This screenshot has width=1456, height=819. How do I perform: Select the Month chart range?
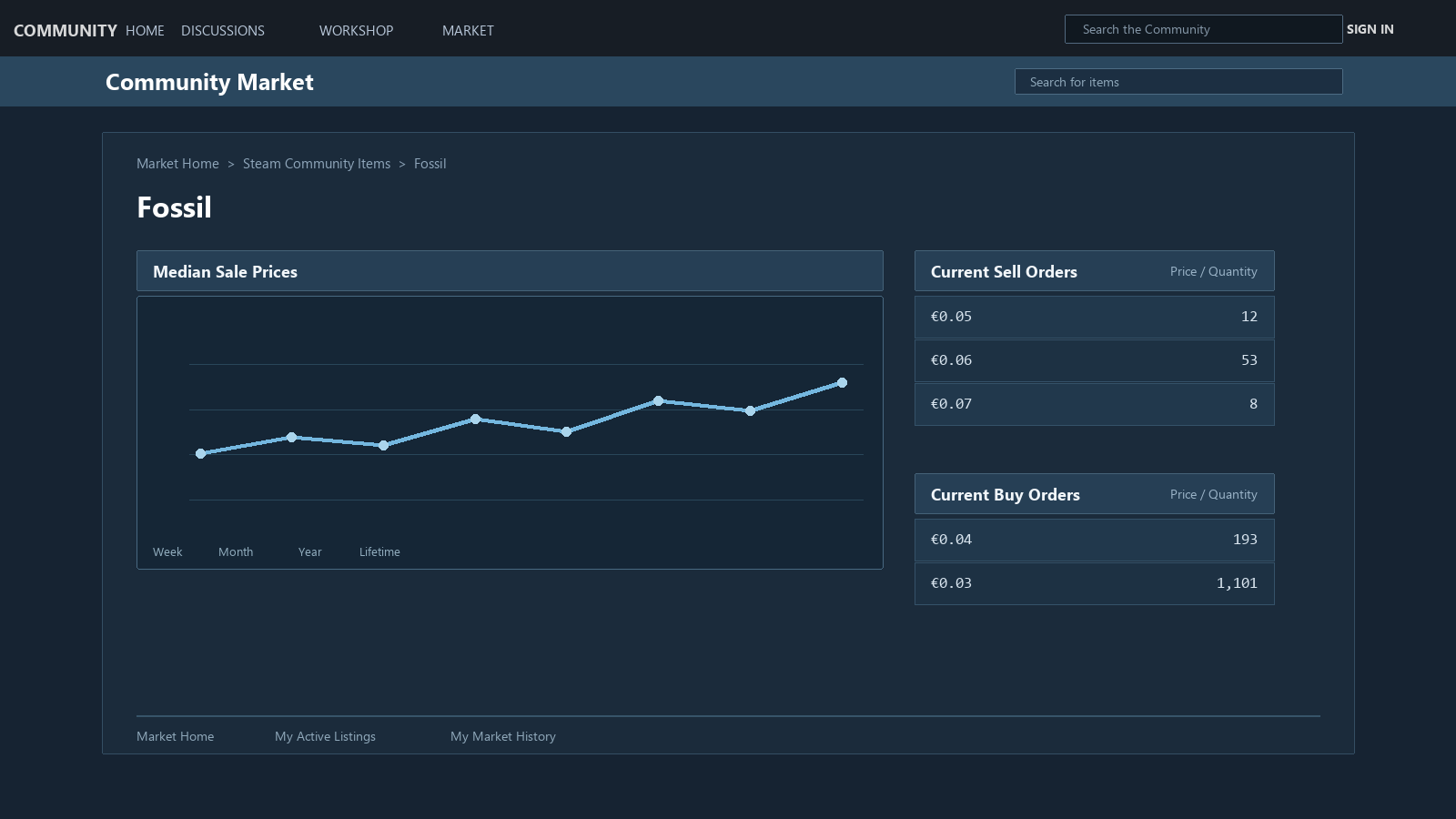(x=236, y=551)
